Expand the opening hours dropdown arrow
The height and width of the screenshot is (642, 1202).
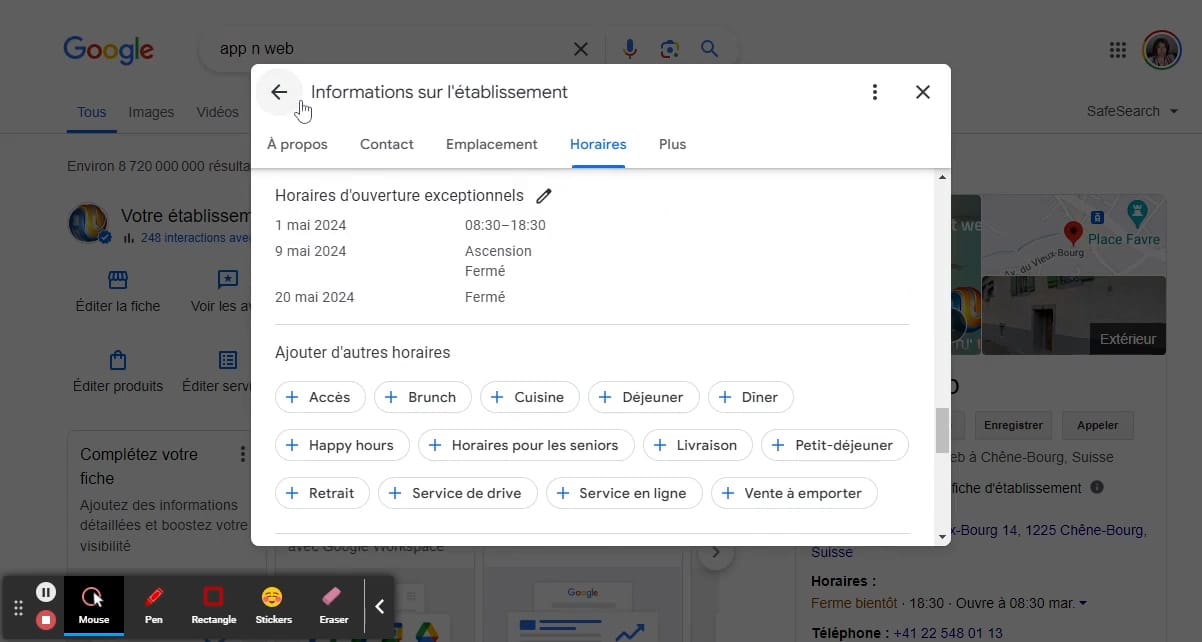(x=1083, y=603)
